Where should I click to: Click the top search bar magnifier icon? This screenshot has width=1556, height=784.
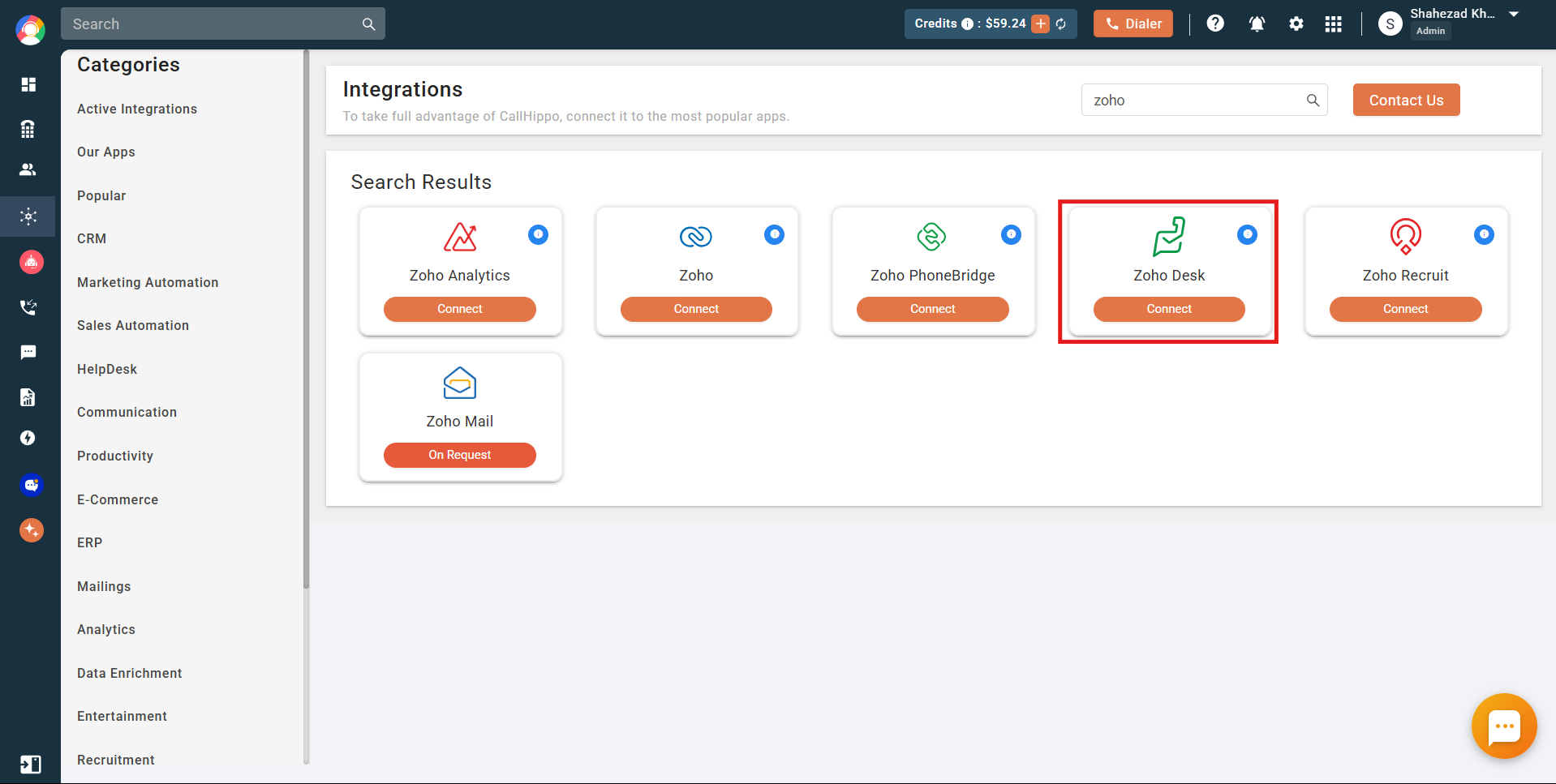[368, 24]
